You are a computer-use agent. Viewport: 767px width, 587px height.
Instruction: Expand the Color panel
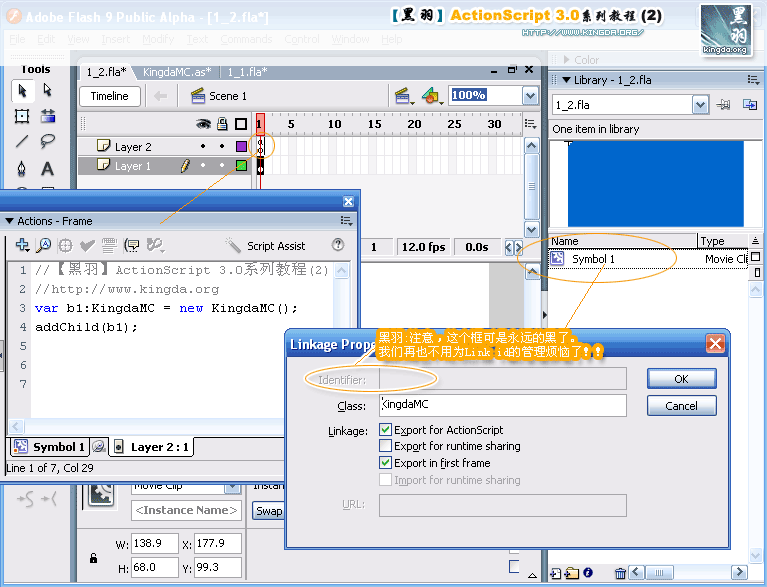coord(566,60)
